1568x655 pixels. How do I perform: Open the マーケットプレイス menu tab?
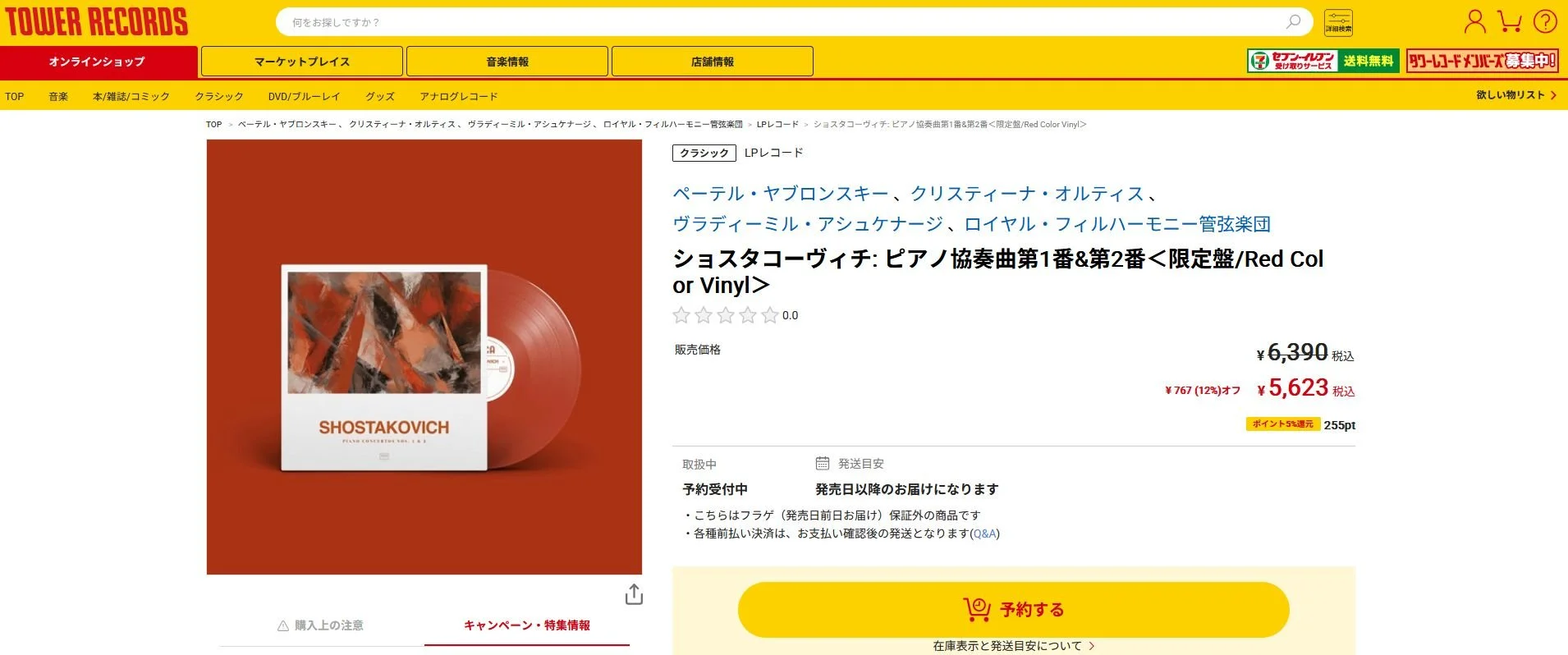[x=302, y=62]
